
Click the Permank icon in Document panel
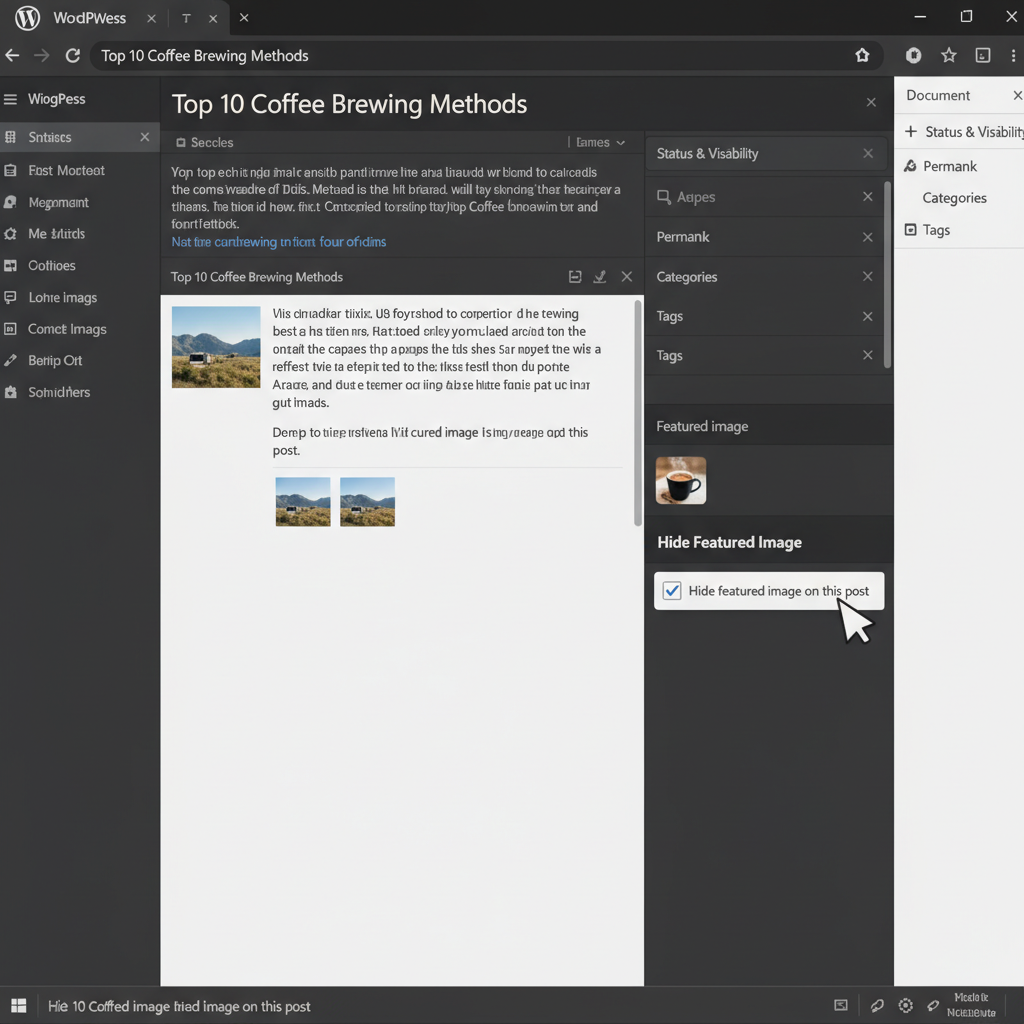(x=910, y=166)
